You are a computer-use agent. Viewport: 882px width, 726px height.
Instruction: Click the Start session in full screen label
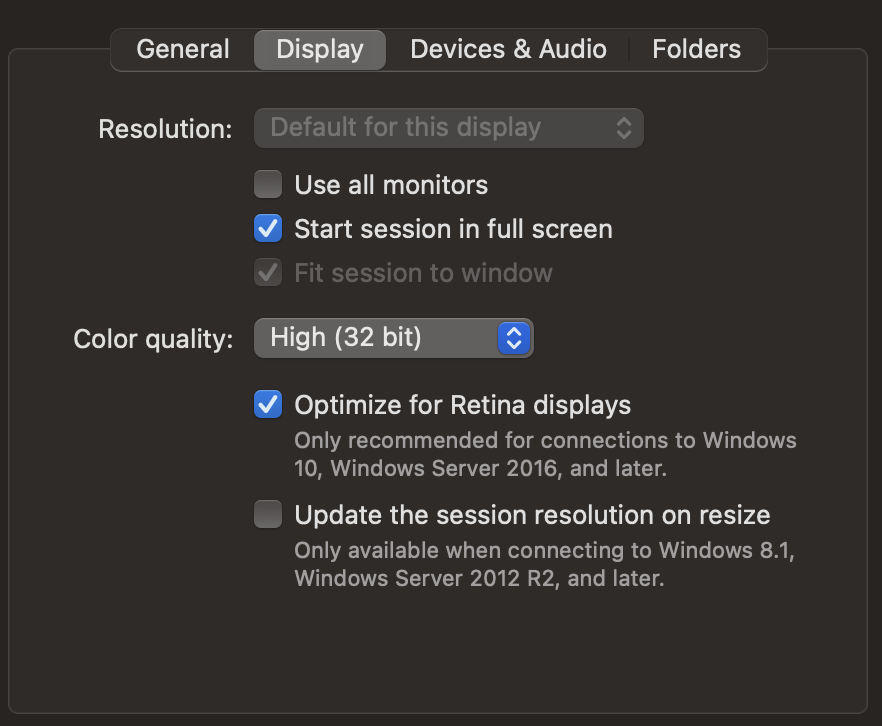coord(452,228)
